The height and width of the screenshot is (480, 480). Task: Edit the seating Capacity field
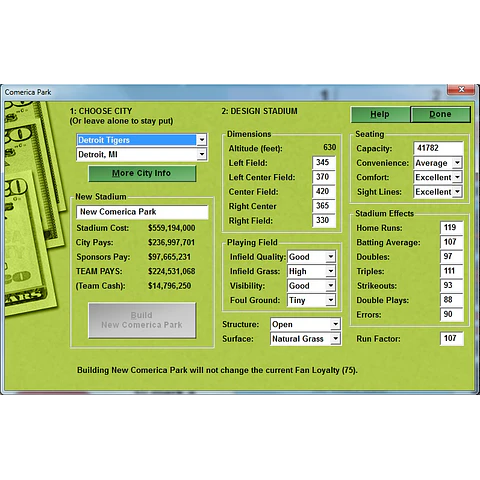click(438, 148)
